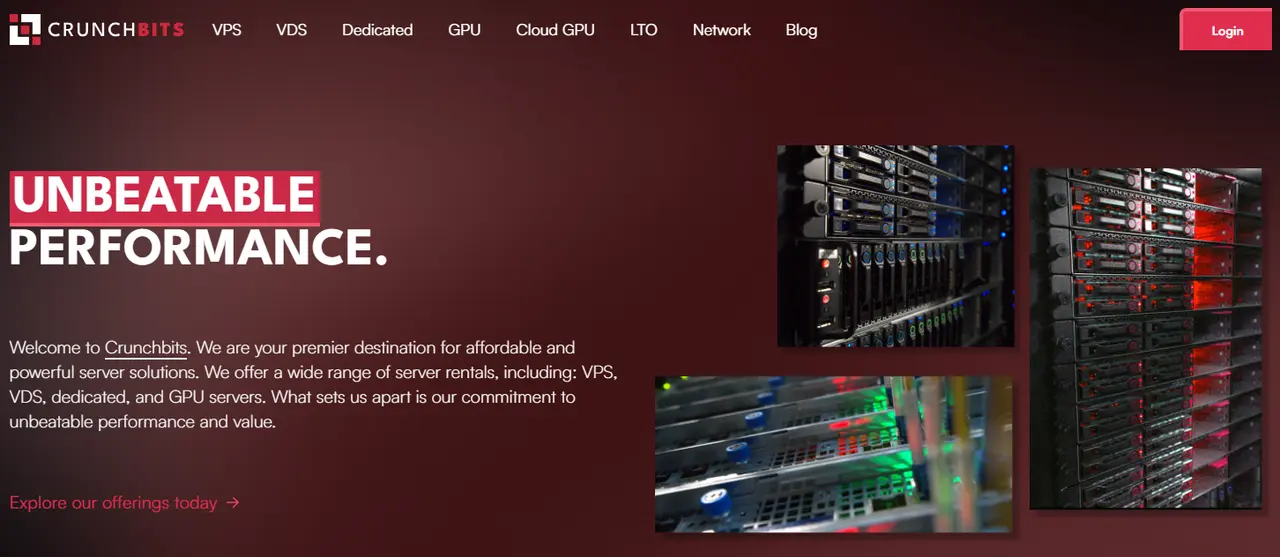Open the top server rack photo with blue lights

pyautogui.click(x=895, y=246)
